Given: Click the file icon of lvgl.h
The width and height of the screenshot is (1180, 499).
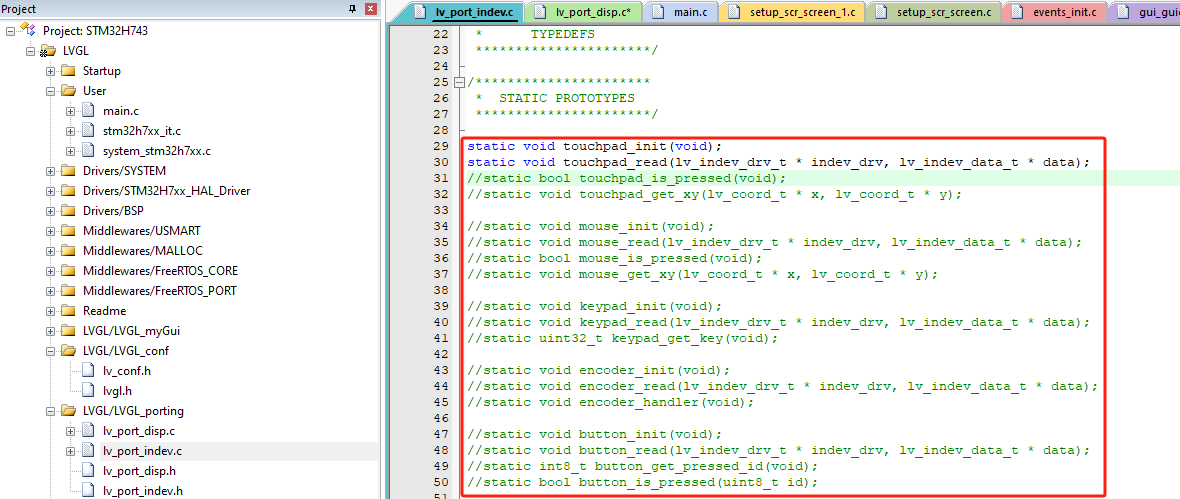Looking at the screenshot, I should [x=87, y=391].
